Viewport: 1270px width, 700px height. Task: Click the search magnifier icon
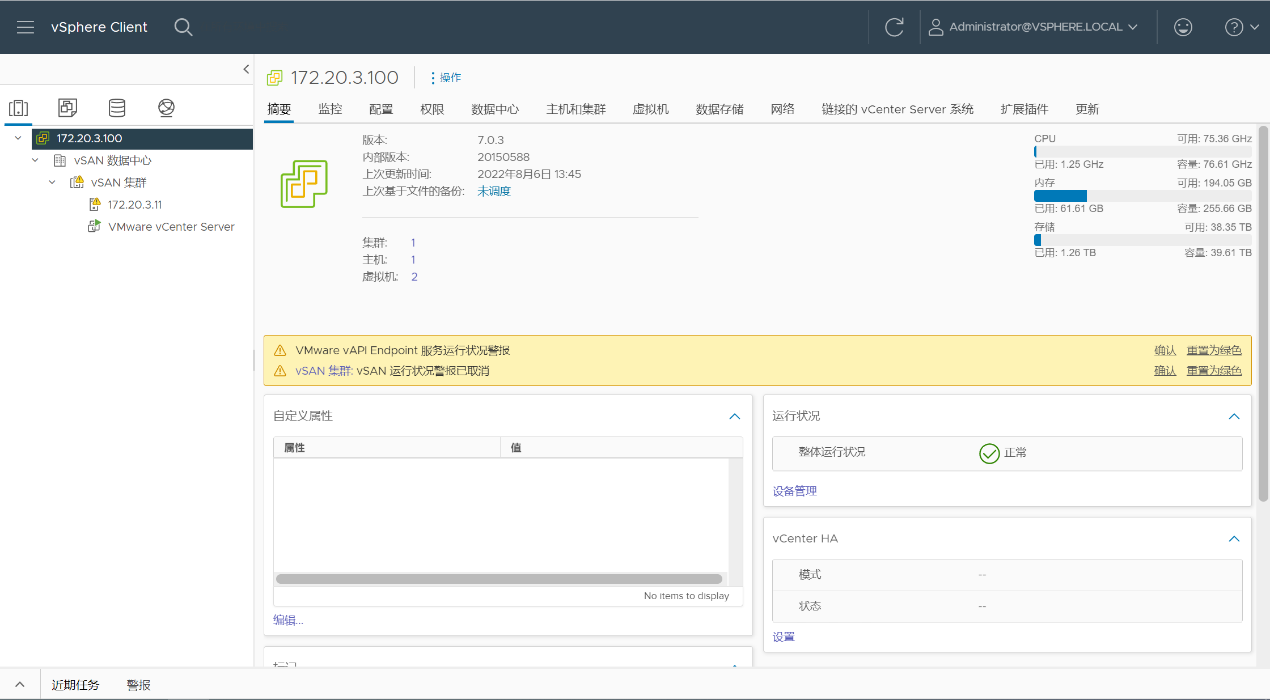[x=183, y=27]
